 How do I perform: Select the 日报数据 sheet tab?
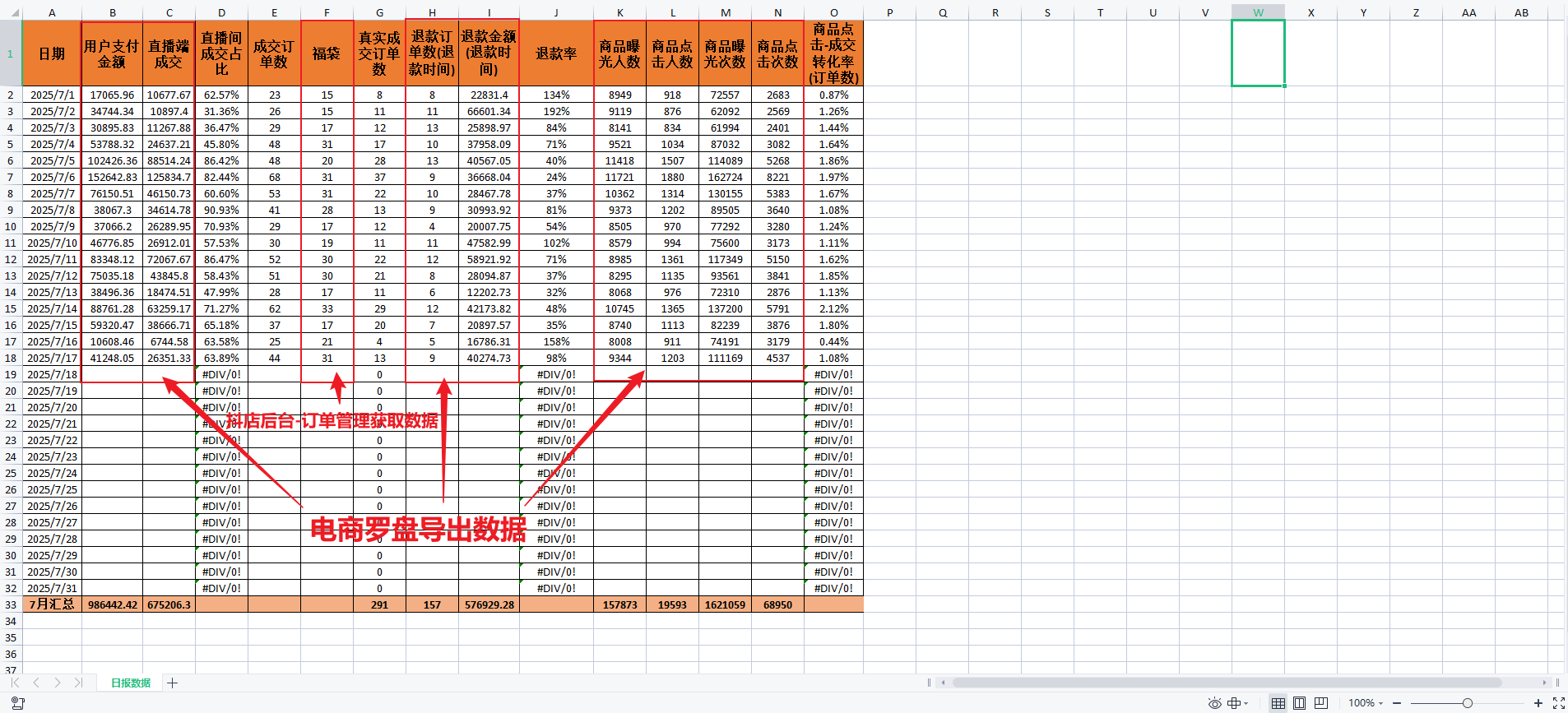[x=131, y=683]
